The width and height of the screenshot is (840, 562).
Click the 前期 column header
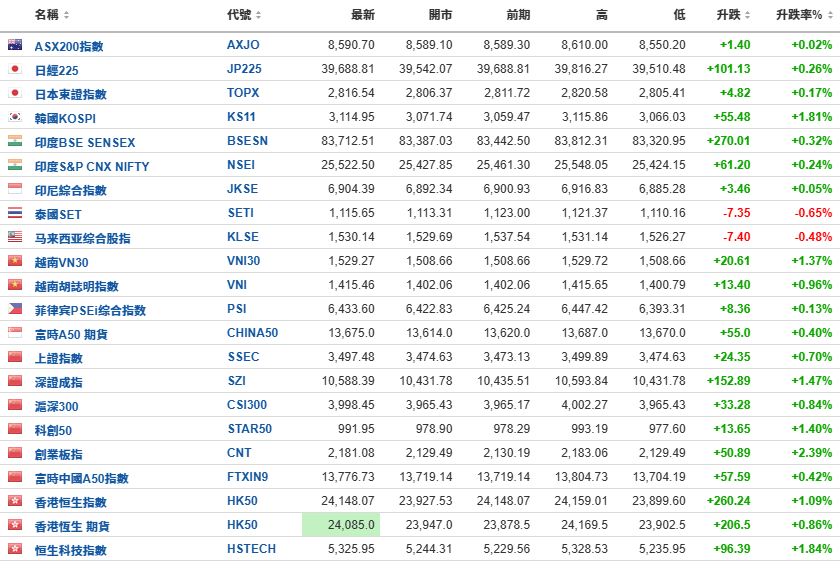[518, 15]
